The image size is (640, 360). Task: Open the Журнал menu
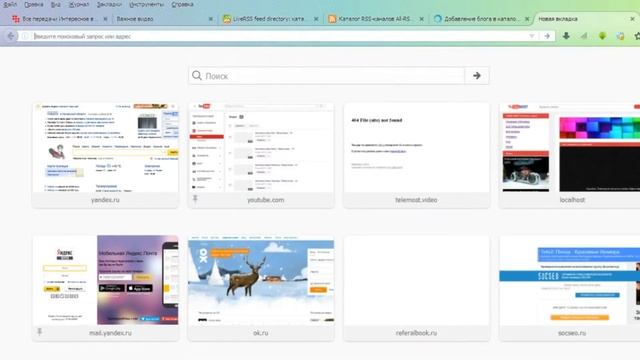click(79, 4)
